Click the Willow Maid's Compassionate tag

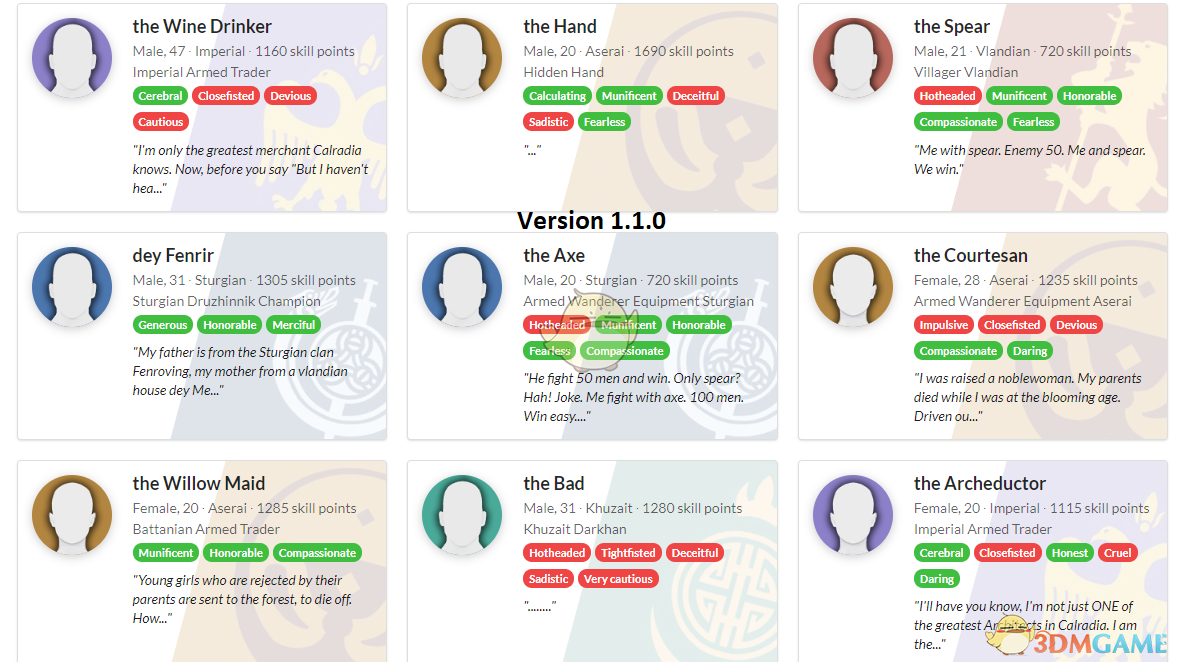pyautogui.click(x=317, y=553)
